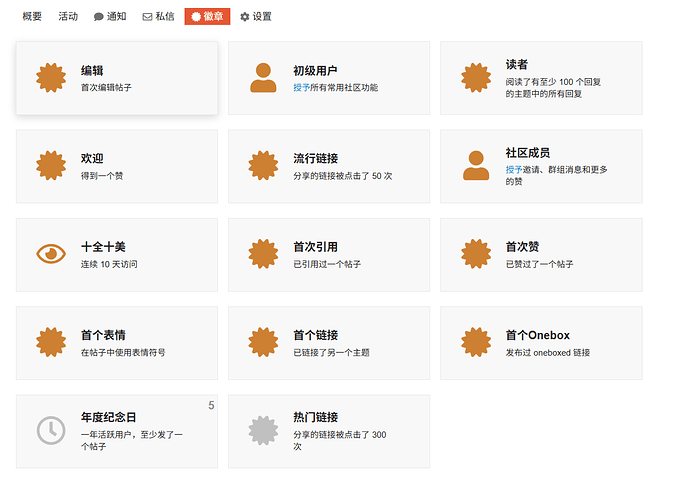This screenshot has height=486, width=690.
Task: Open the 年度纪念日 badge title
Action: (x=108, y=417)
